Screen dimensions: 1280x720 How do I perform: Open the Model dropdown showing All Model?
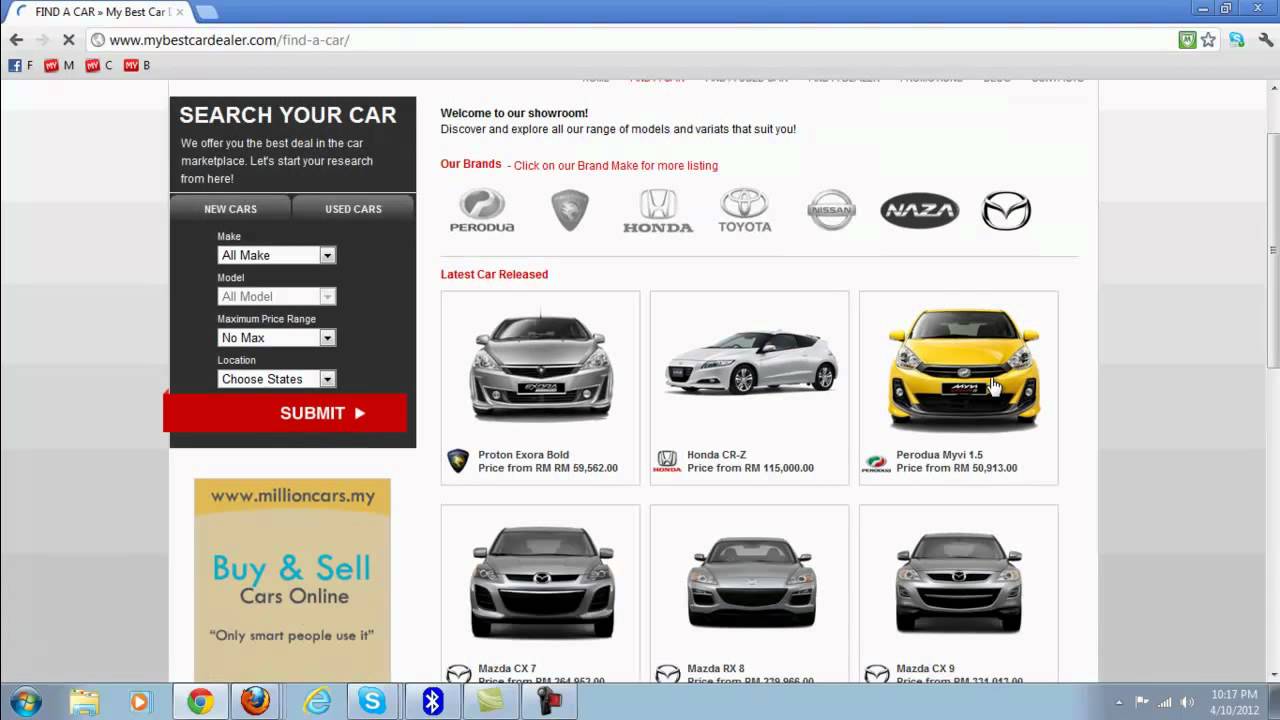(277, 296)
